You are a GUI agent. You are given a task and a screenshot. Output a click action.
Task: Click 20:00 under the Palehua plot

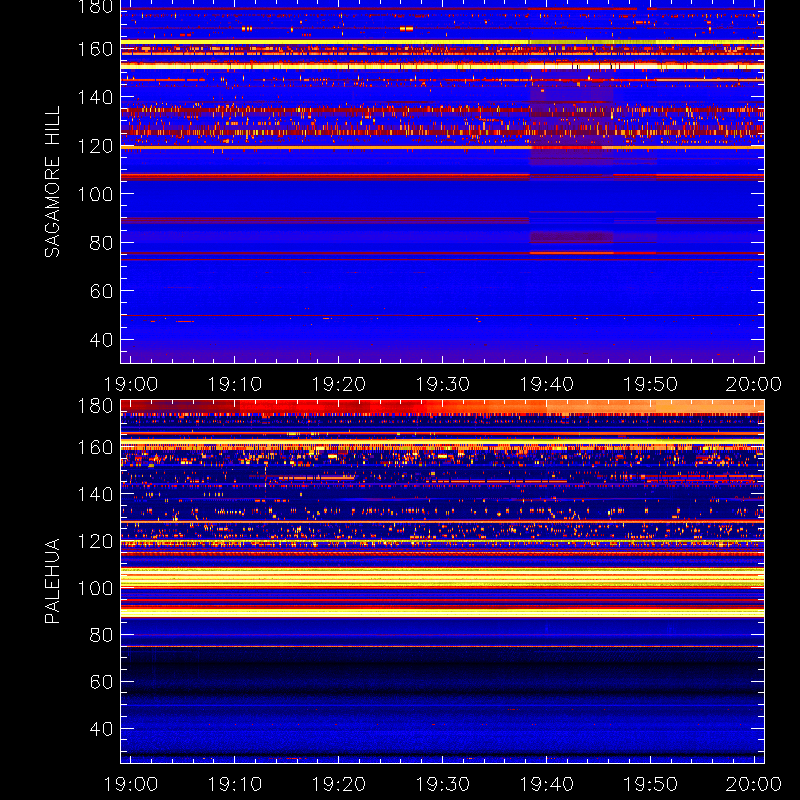[754, 784]
